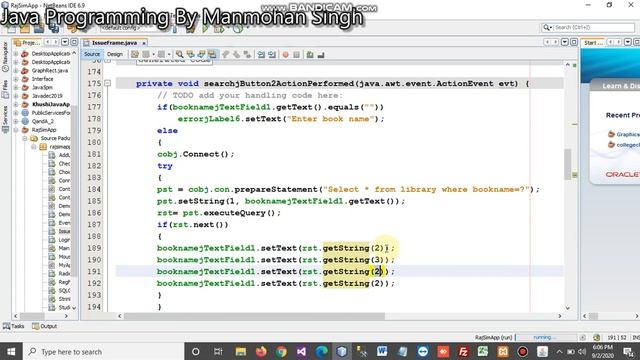640x360 pixels.
Task: Open the Files side panel
Action: pyautogui.click(x=5, y=89)
